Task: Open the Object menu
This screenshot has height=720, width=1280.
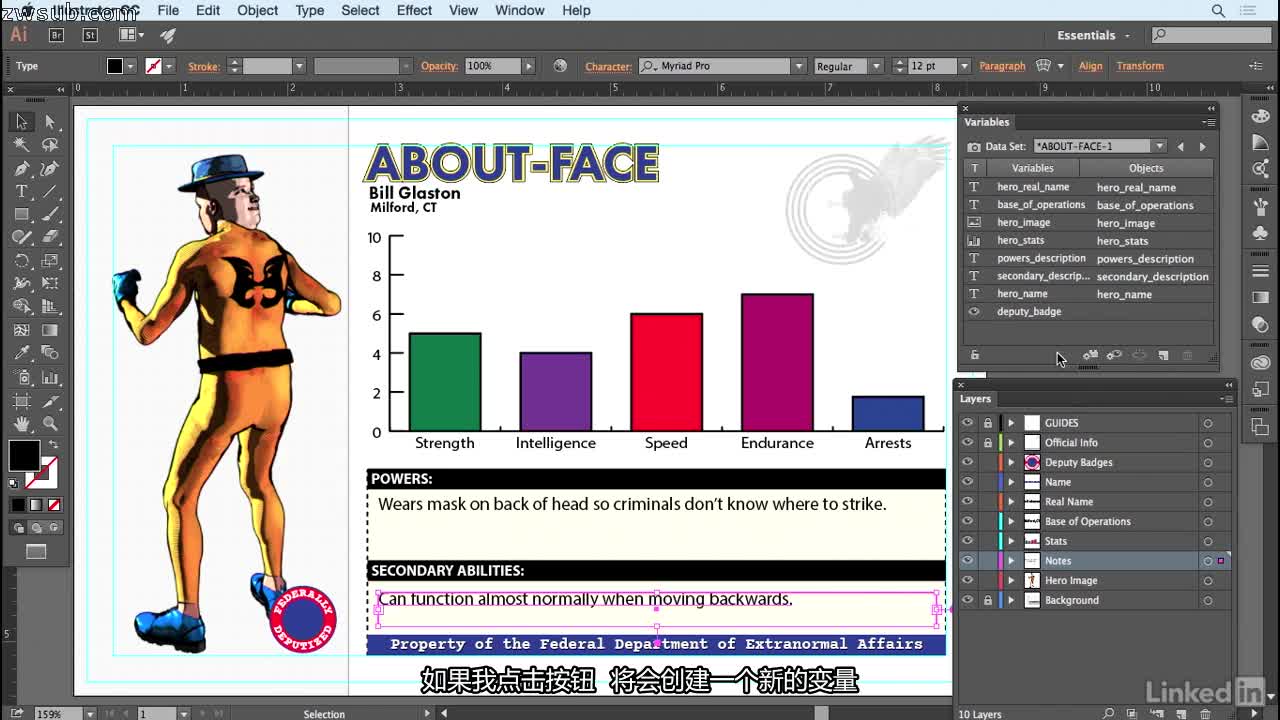Action: point(257,10)
